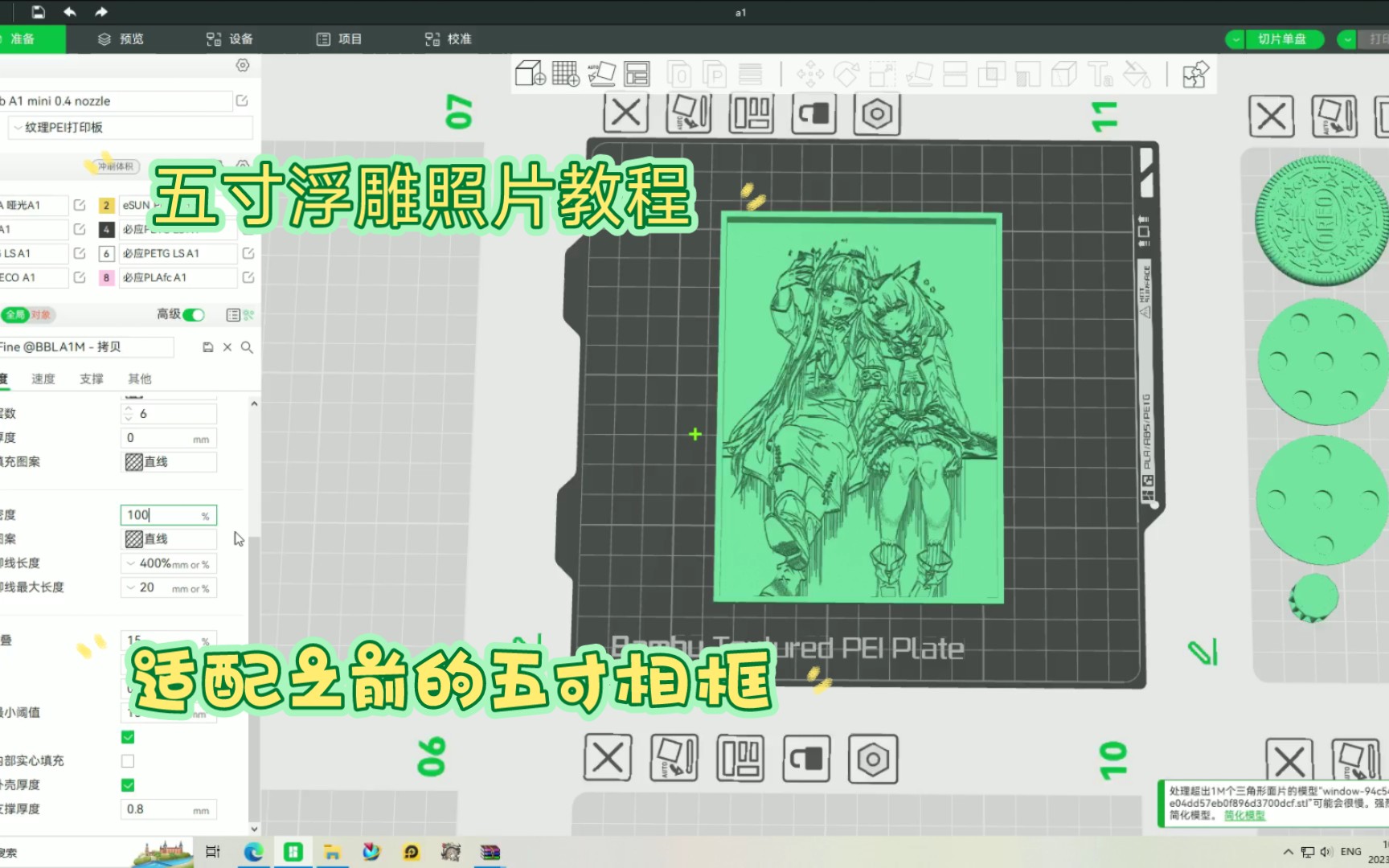Screen dimensions: 1389x868
Task: Click filament 8 pink color swatch
Action: point(106,278)
